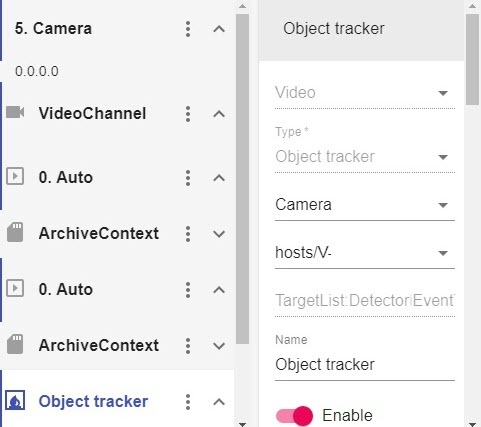Open the Camera dropdown
This screenshot has width=481, height=427.
[x=365, y=205]
